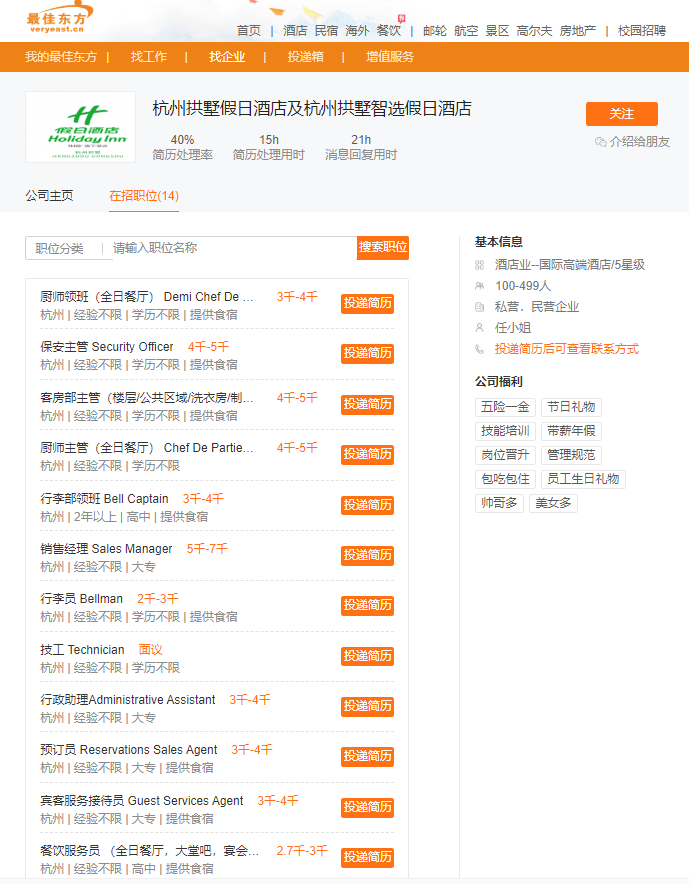Click the people icon beside 100-499人
The height and width of the screenshot is (884, 689).
(480, 286)
